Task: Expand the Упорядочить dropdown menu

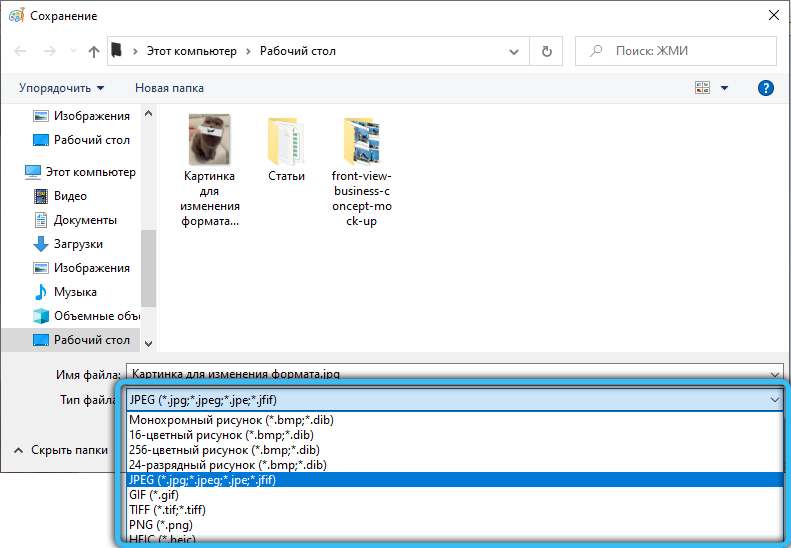Action: (61, 88)
